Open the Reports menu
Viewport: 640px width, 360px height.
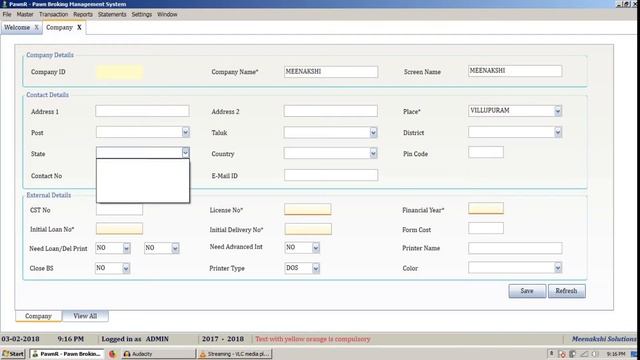83,14
